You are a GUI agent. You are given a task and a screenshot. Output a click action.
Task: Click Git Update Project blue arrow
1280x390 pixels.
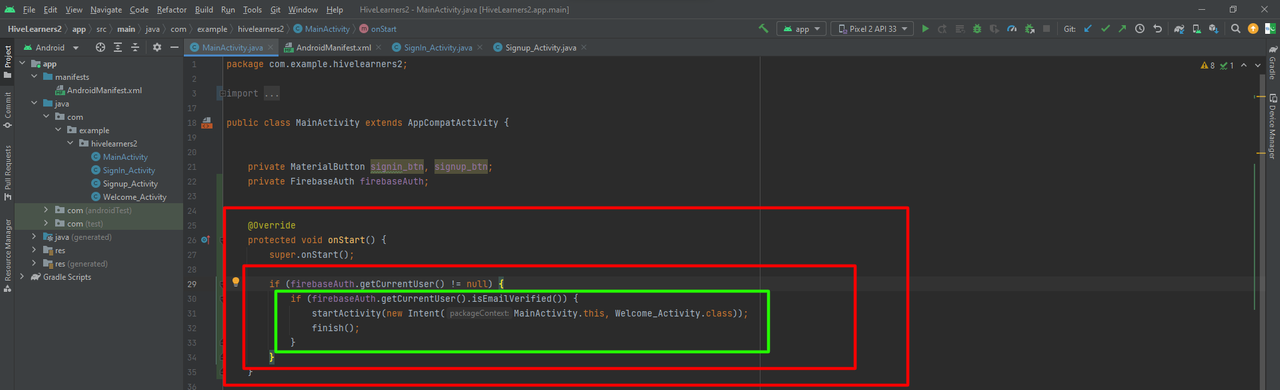coord(1088,29)
